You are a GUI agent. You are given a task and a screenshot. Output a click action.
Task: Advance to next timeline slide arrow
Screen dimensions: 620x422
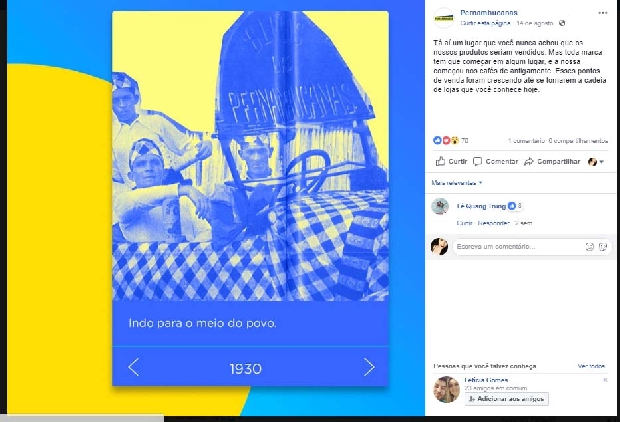[369, 367]
